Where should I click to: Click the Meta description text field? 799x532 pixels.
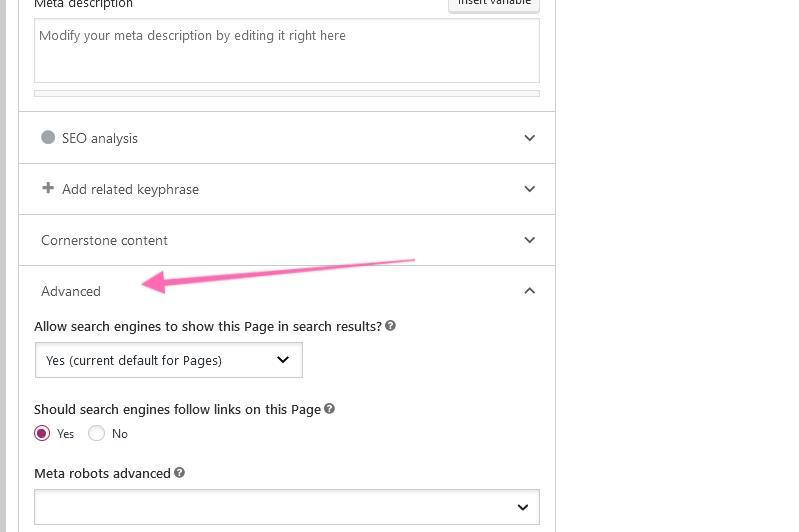(286, 51)
